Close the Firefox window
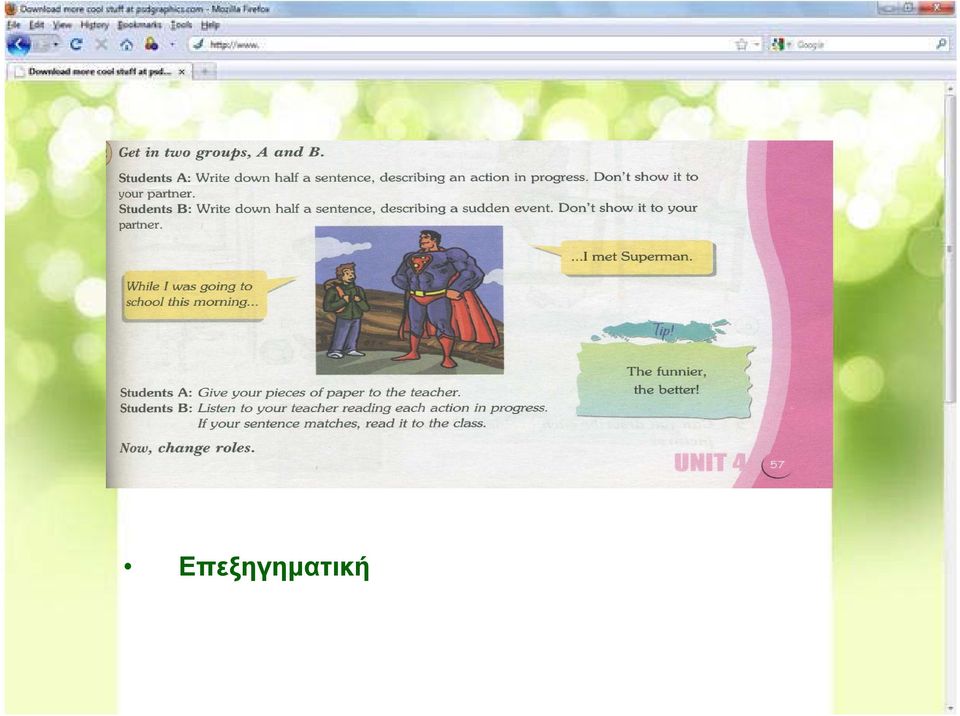The height and width of the screenshot is (716, 960). point(936,7)
